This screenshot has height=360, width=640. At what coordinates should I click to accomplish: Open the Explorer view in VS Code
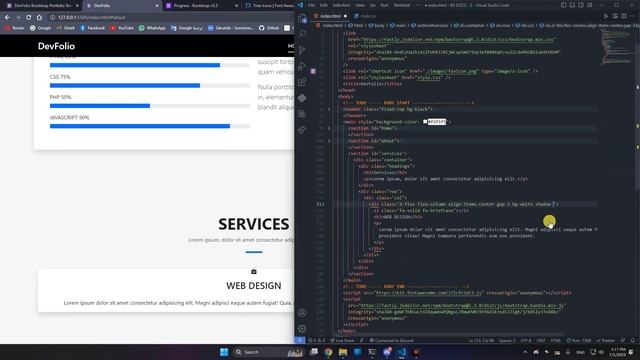coord(302,18)
